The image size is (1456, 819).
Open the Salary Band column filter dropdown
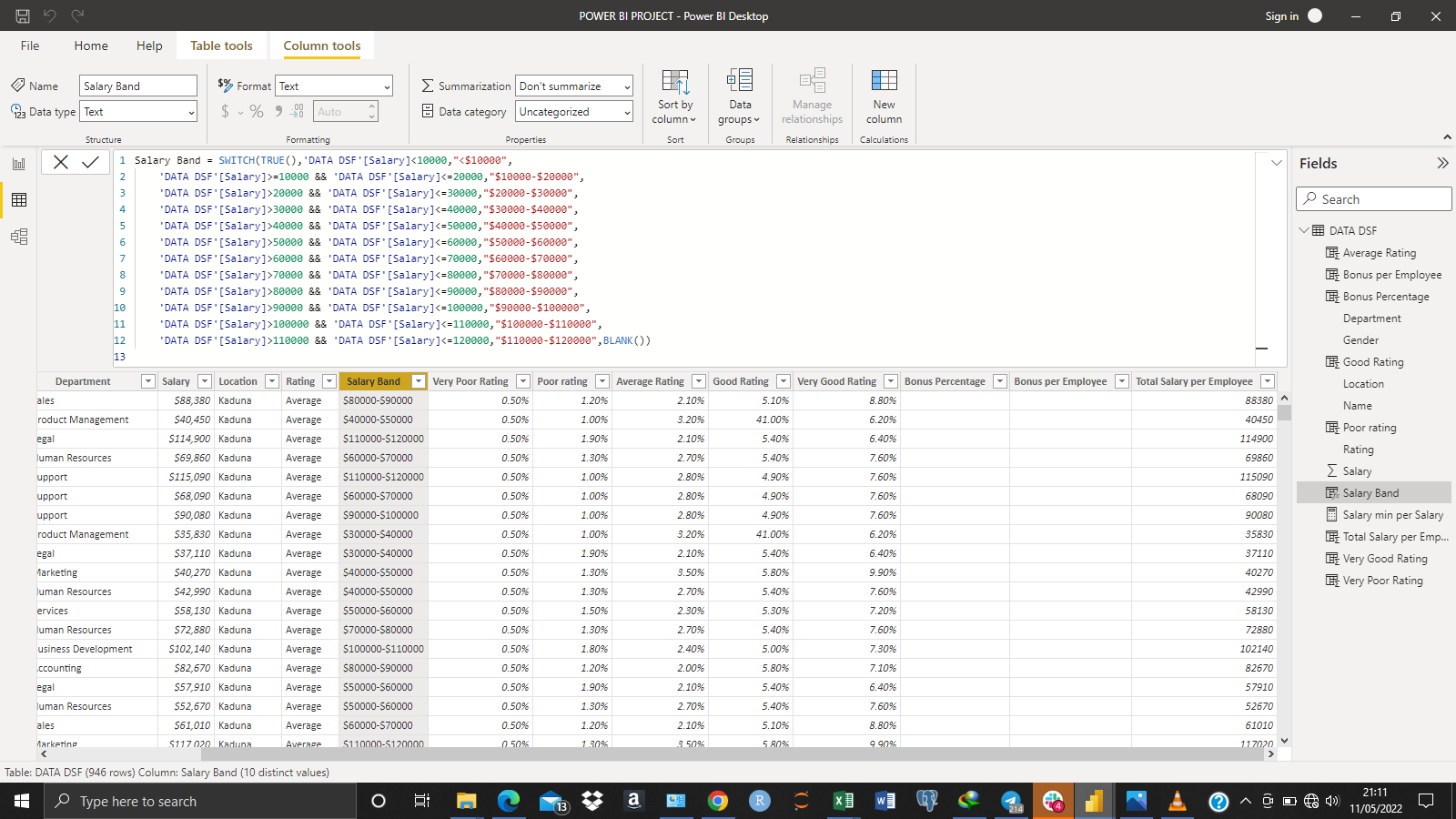coord(418,381)
